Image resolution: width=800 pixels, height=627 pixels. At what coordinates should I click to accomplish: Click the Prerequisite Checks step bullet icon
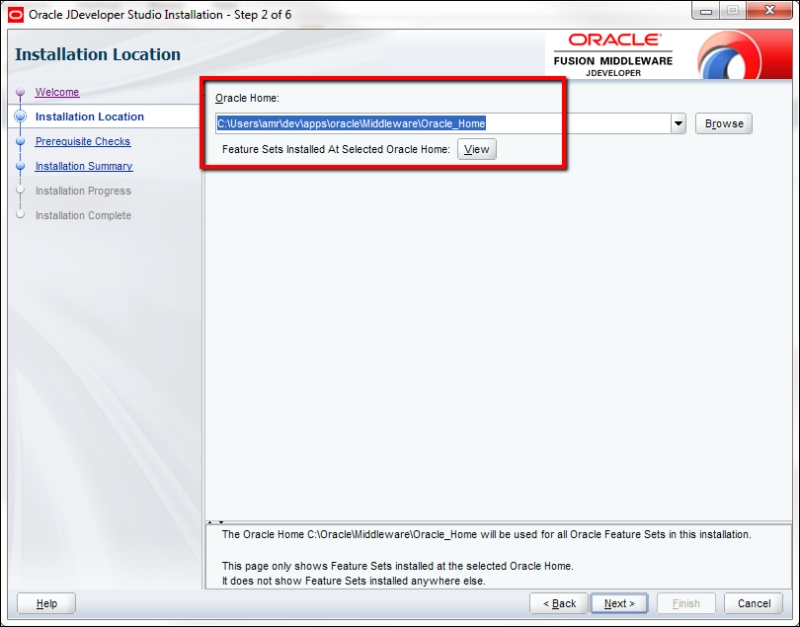[20, 141]
